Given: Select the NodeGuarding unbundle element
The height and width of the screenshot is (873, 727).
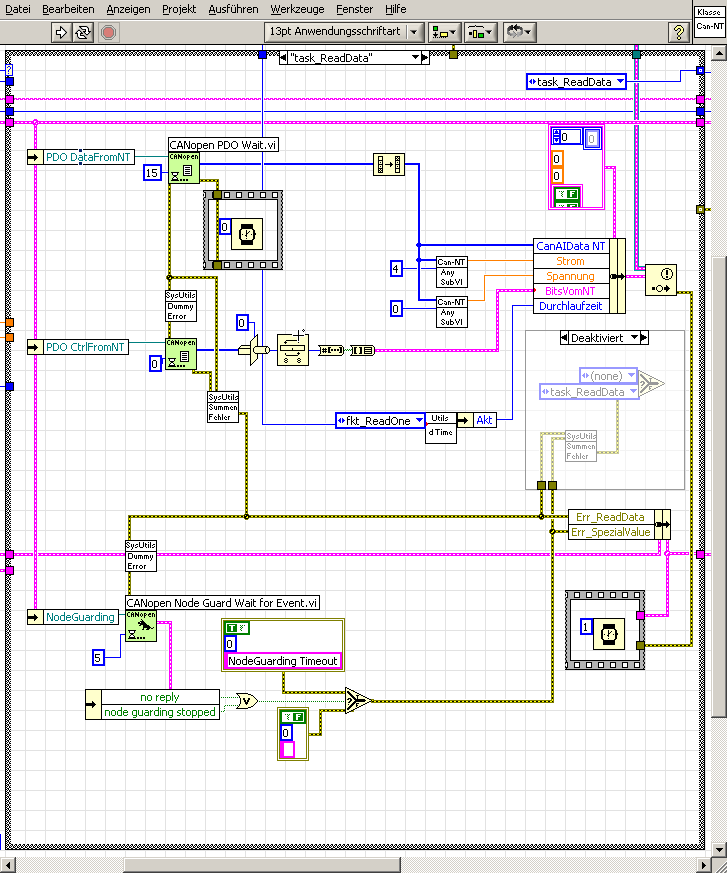Looking at the screenshot, I should click(80, 617).
